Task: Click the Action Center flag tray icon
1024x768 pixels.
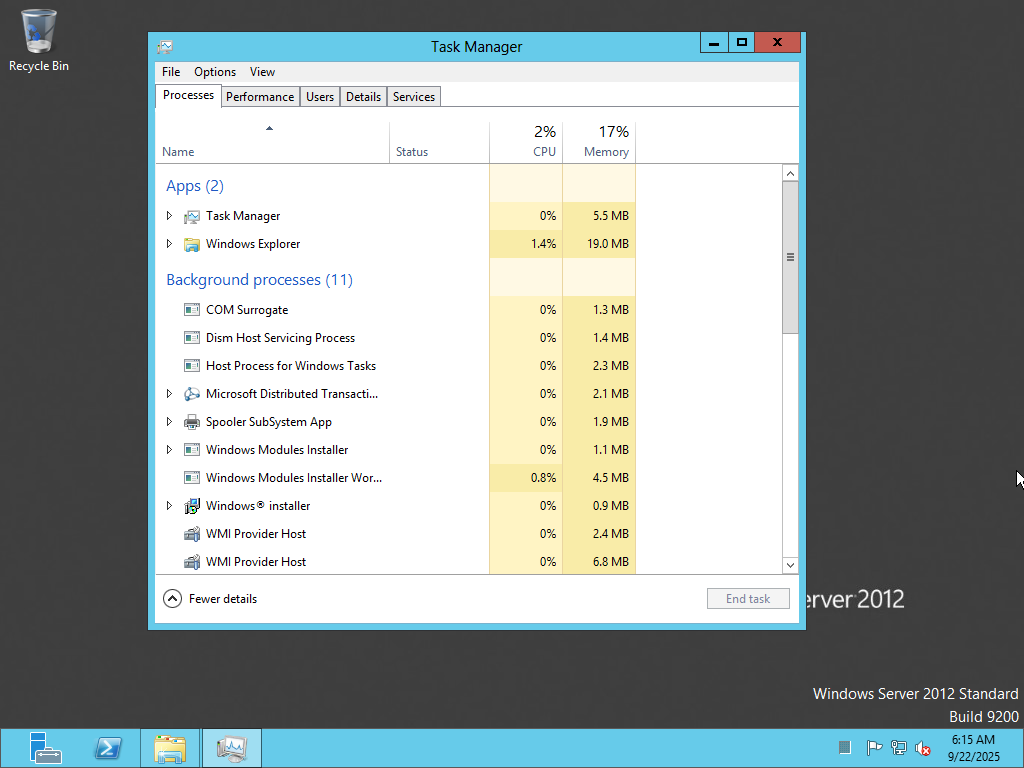Action: point(873,748)
